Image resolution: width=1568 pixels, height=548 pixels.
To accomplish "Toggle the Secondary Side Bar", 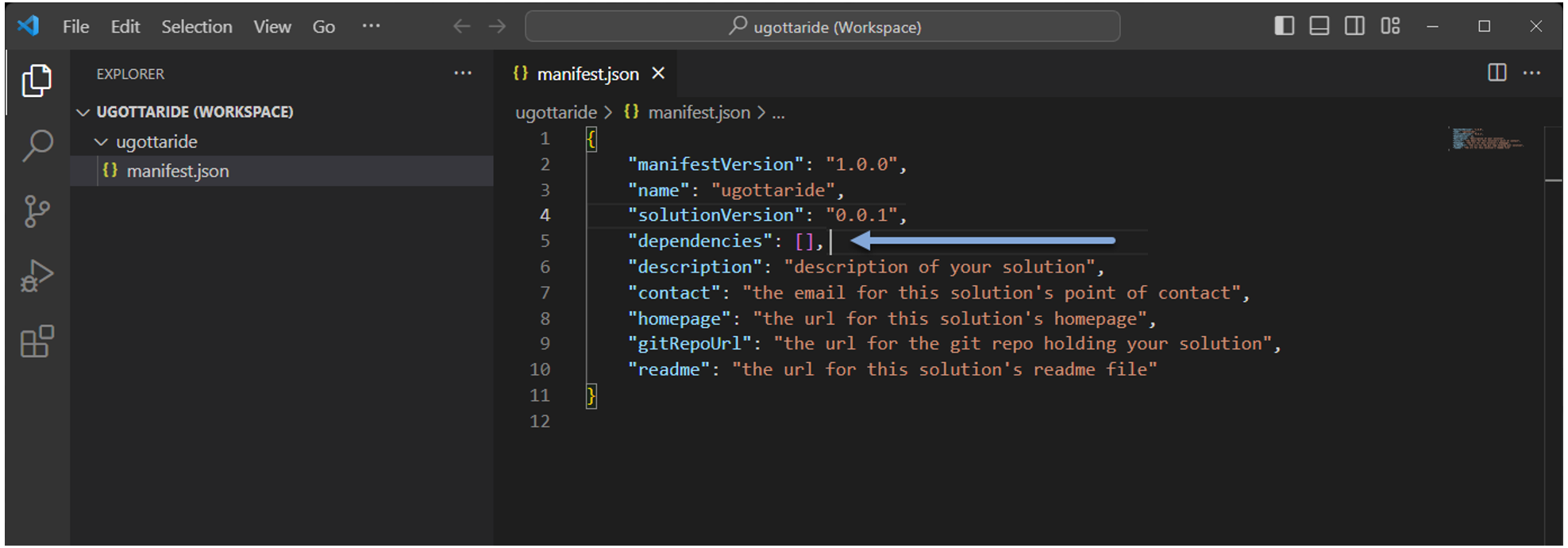I will tap(1354, 26).
